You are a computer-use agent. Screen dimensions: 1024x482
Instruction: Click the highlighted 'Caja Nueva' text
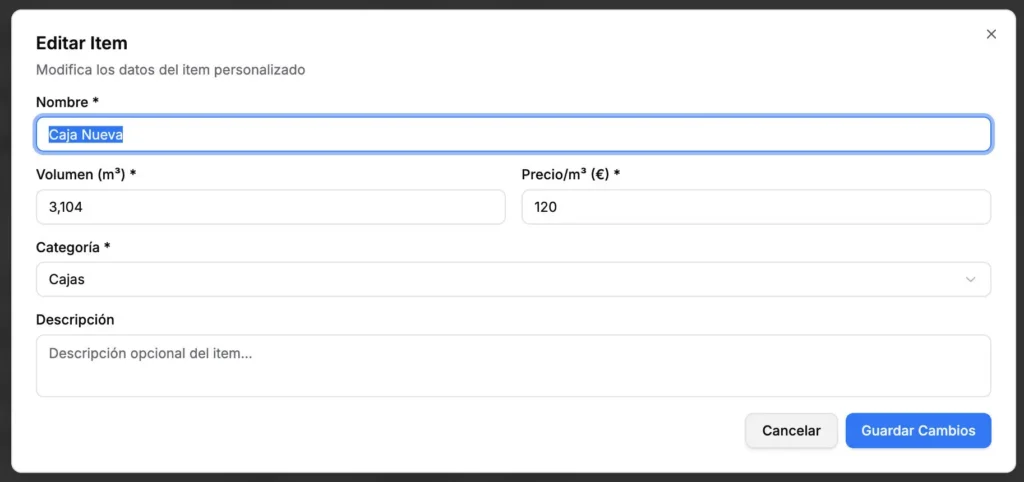click(86, 135)
